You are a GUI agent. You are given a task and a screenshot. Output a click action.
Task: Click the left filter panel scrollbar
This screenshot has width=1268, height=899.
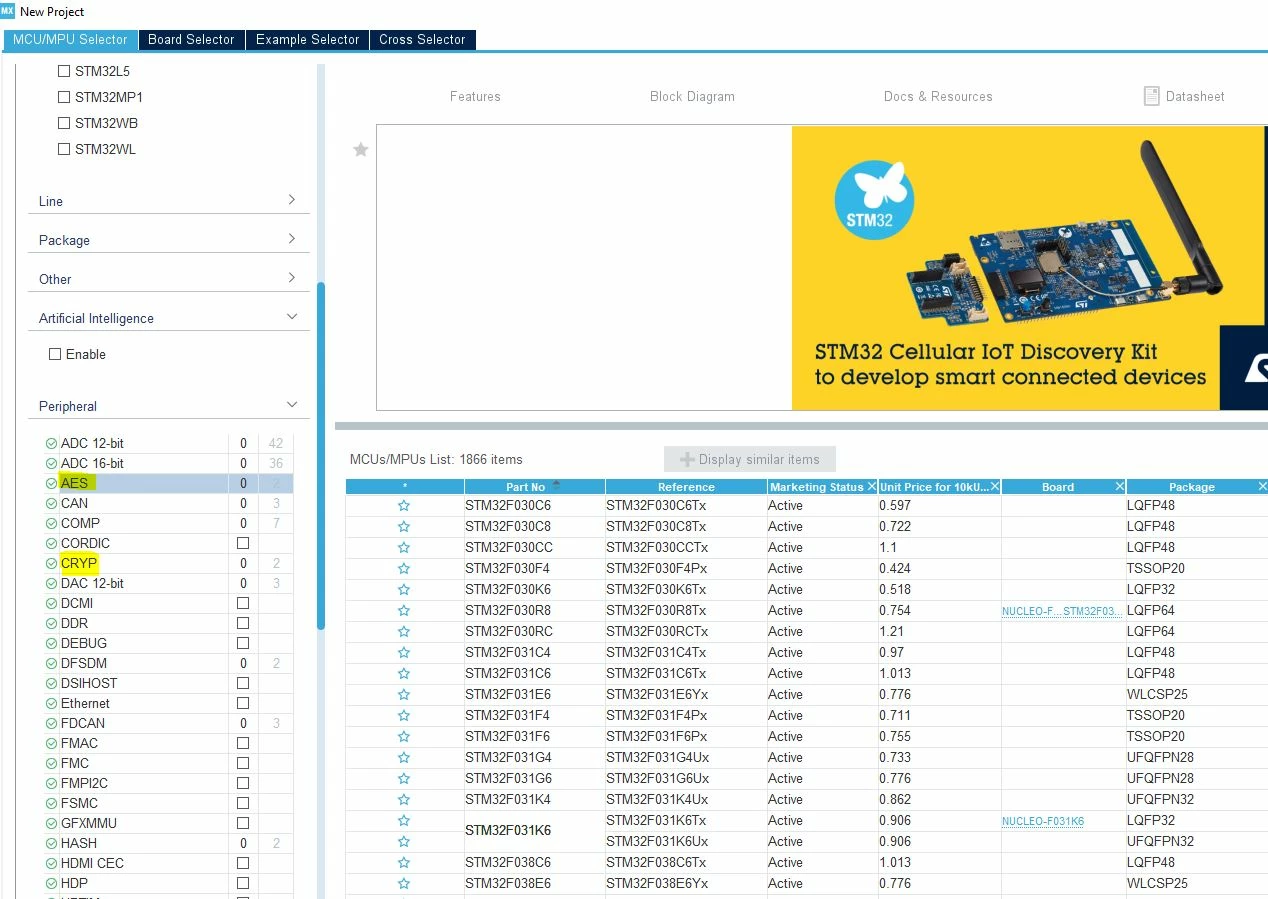321,455
